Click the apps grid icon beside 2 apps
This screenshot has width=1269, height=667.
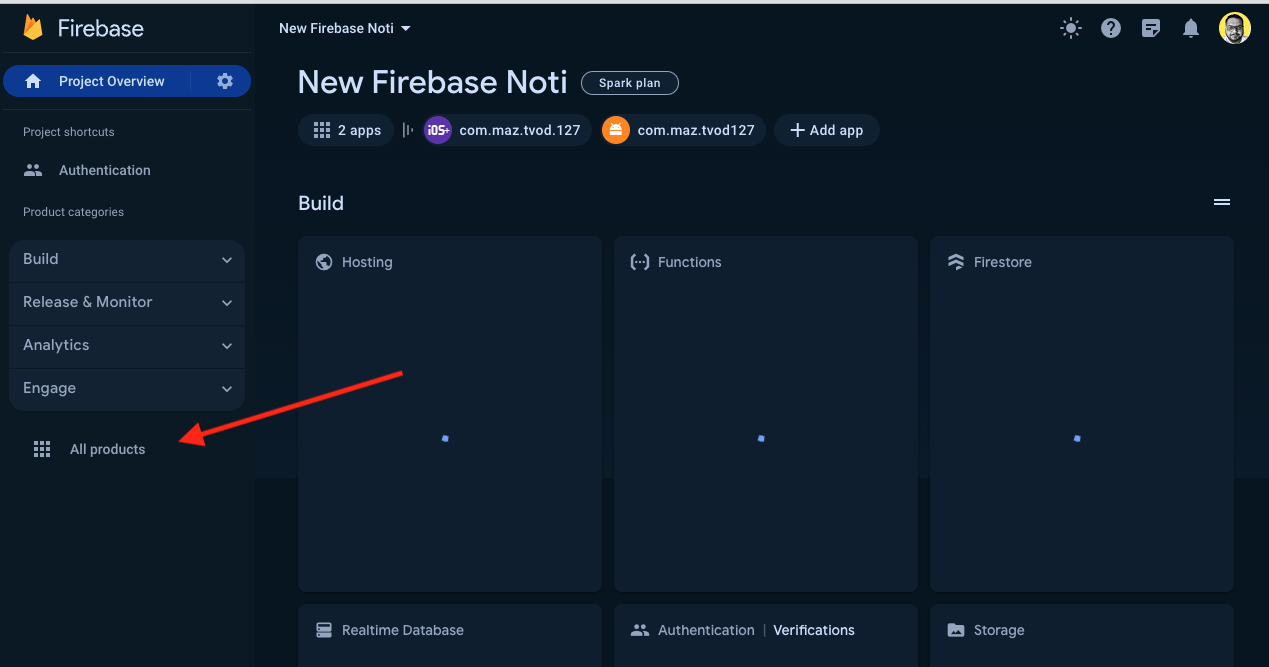click(x=322, y=130)
